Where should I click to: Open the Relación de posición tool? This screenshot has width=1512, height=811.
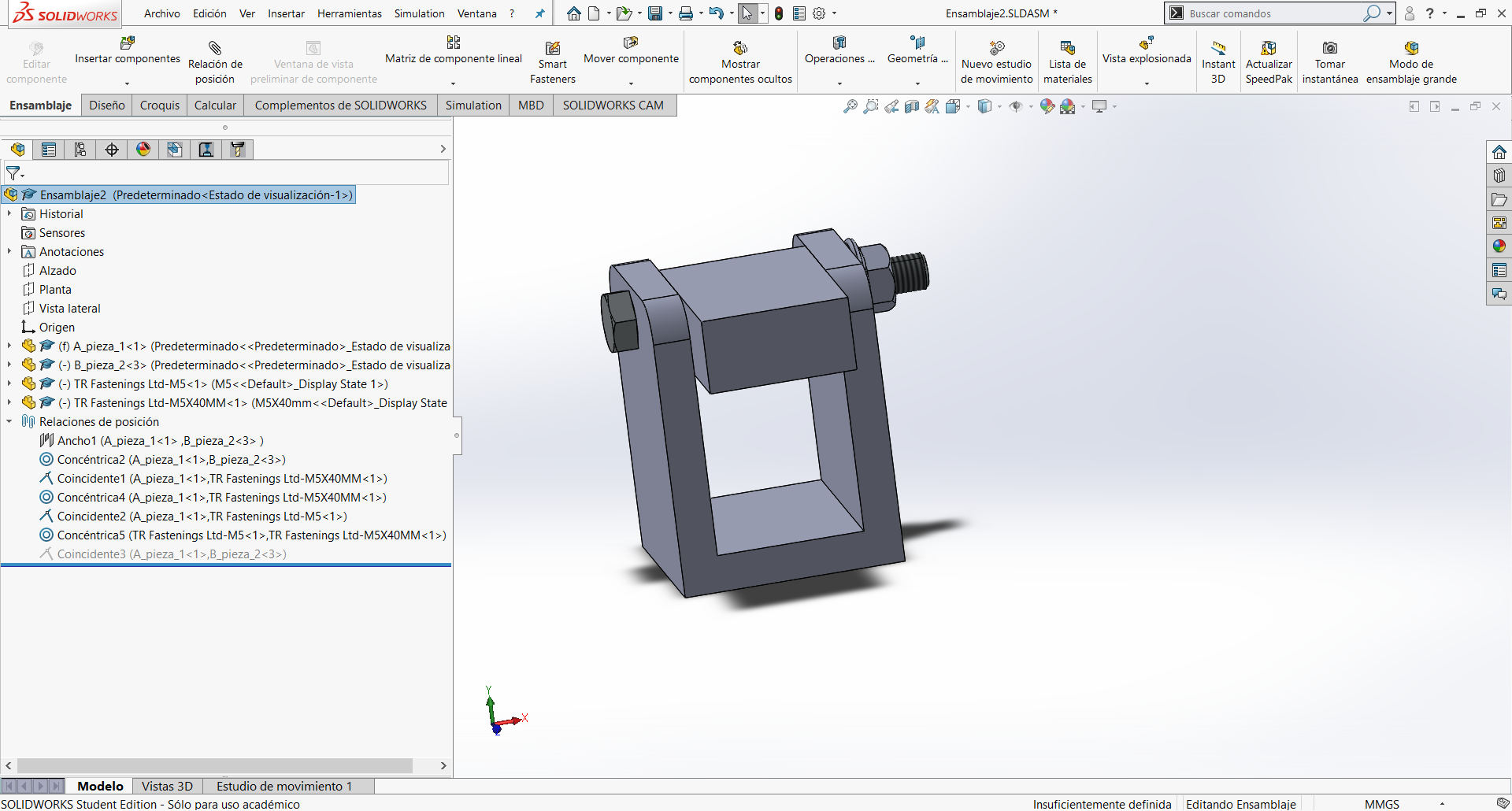tap(215, 49)
